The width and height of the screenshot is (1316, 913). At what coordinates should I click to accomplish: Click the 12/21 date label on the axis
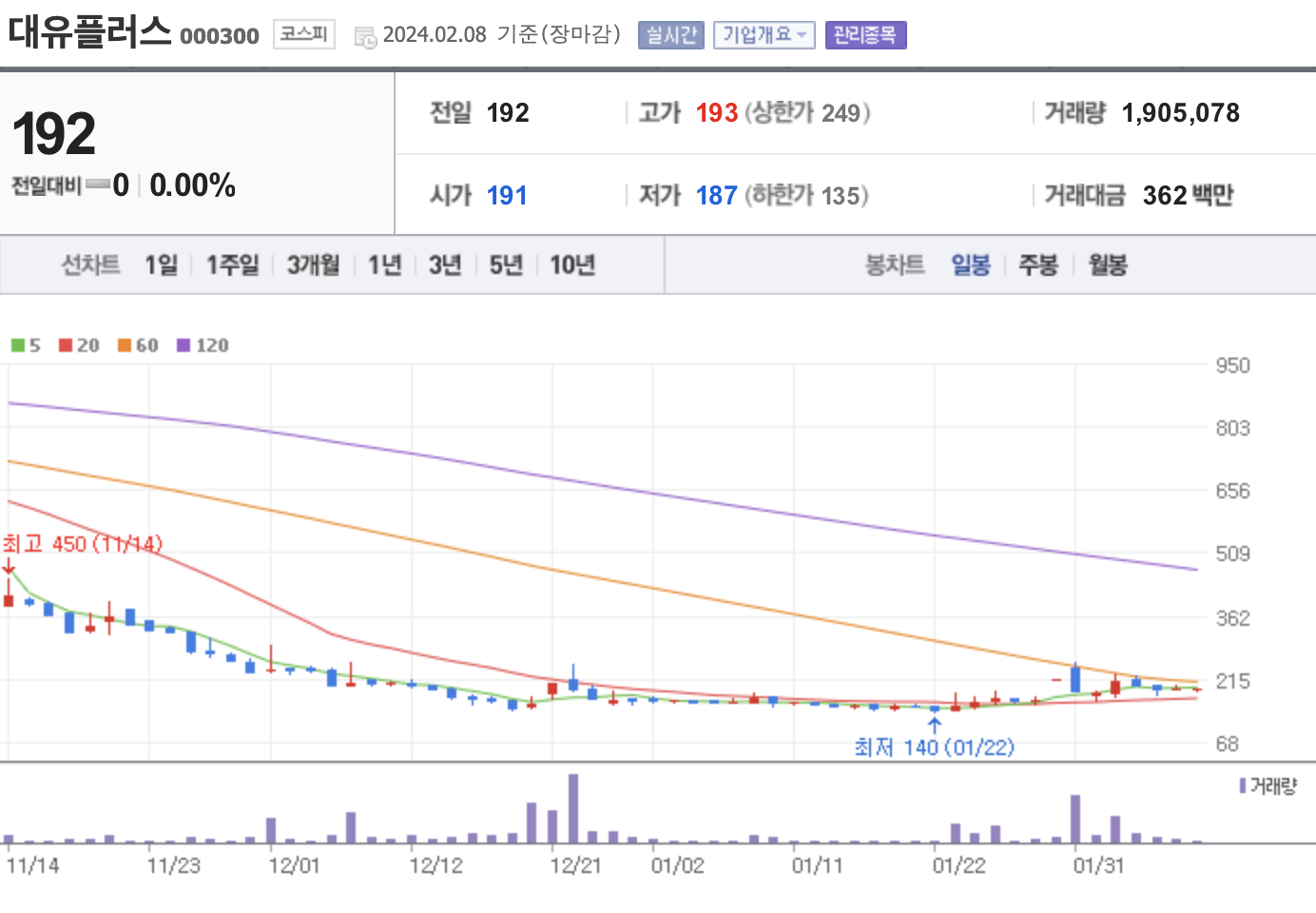click(575, 866)
